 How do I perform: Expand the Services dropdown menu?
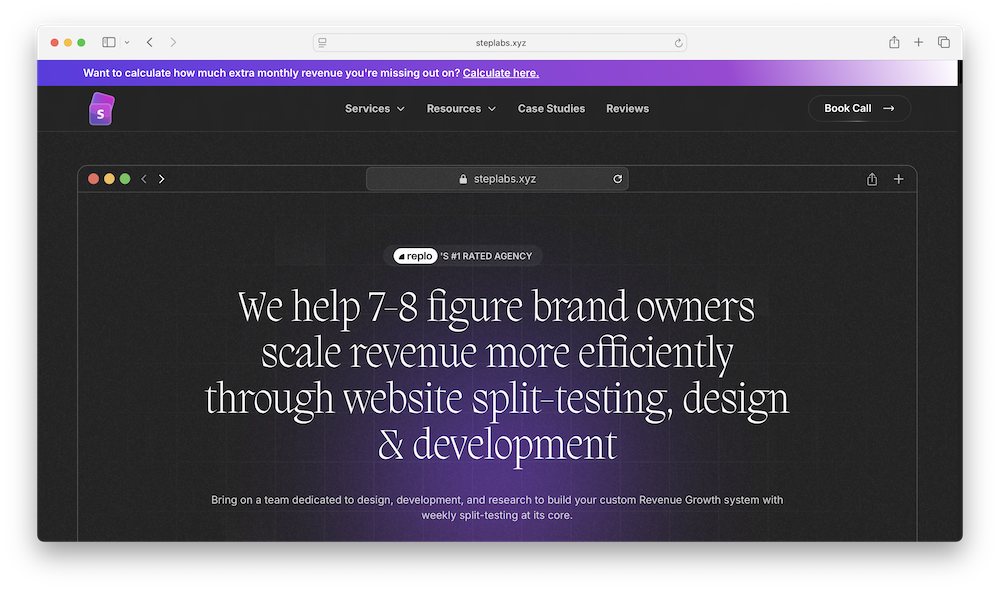click(374, 108)
